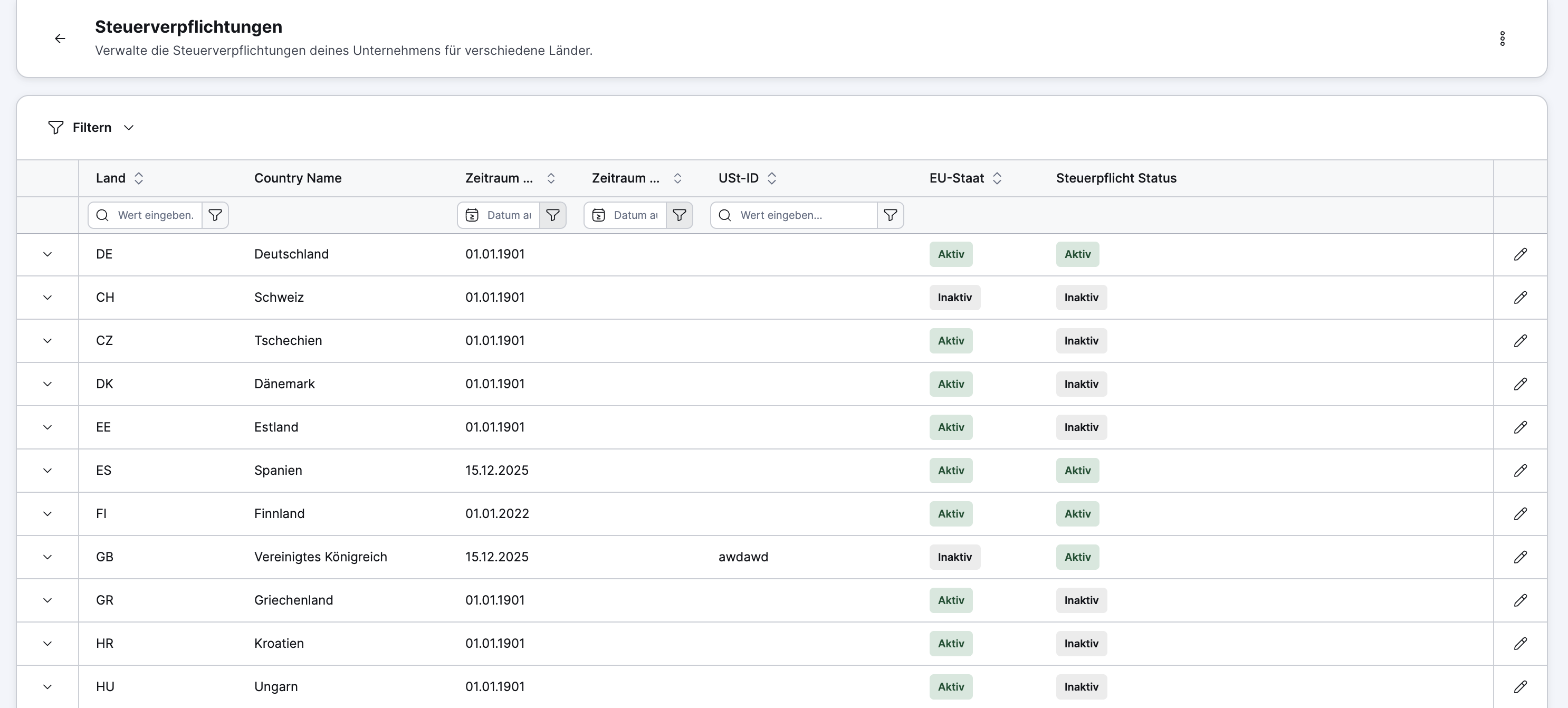Open the three-dot options menu
1568x708 pixels.
[x=1502, y=39]
